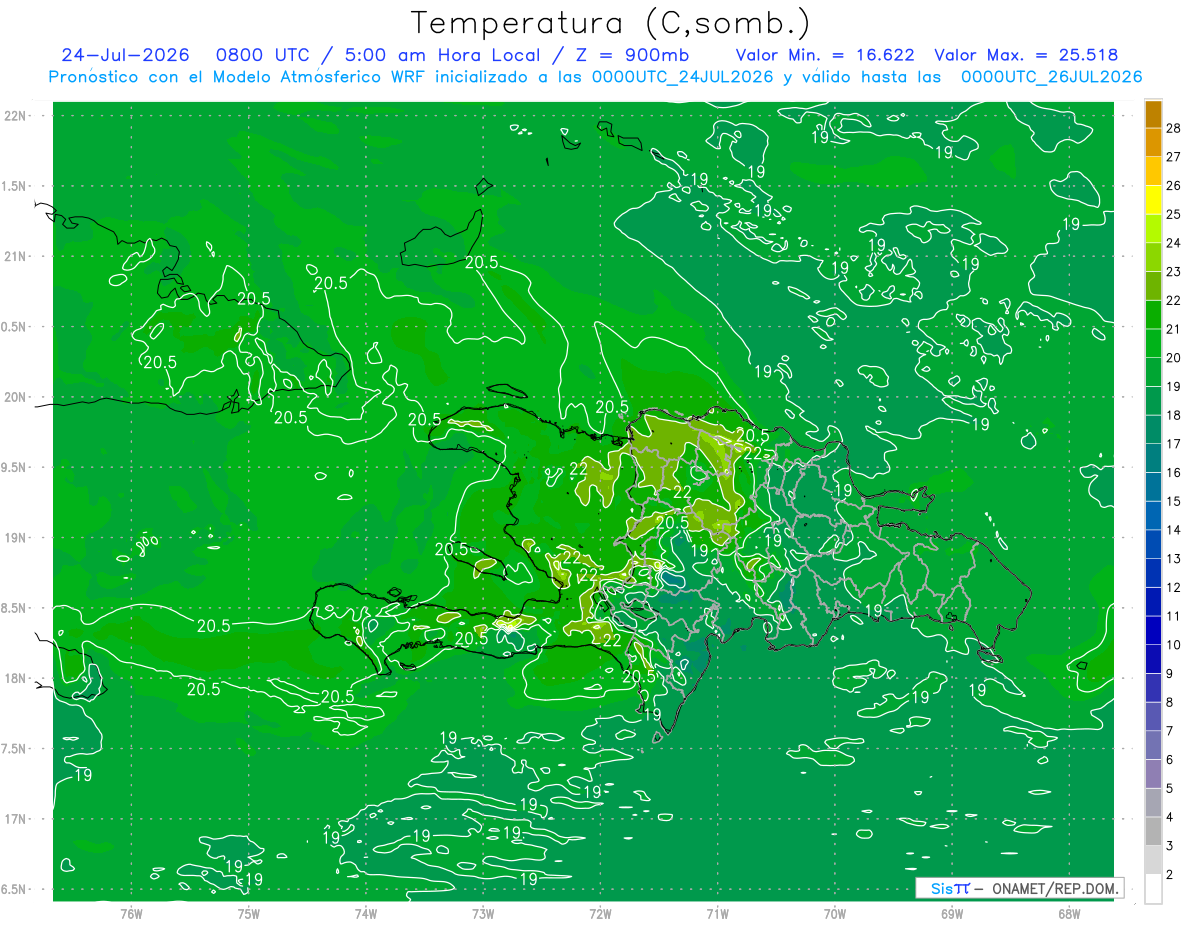Click the legend value "2"
Image resolution: width=1200 pixels, height=927 pixels.
pos(1170,875)
